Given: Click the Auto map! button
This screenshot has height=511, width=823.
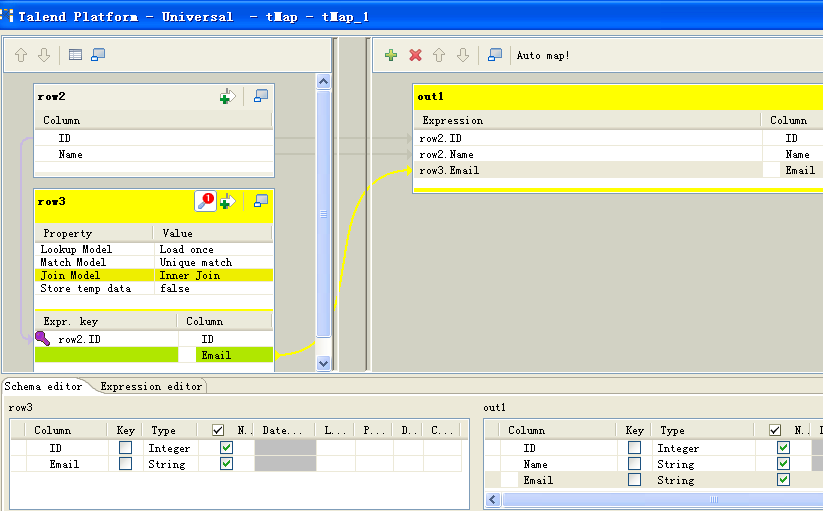Looking at the screenshot, I should point(543,55).
